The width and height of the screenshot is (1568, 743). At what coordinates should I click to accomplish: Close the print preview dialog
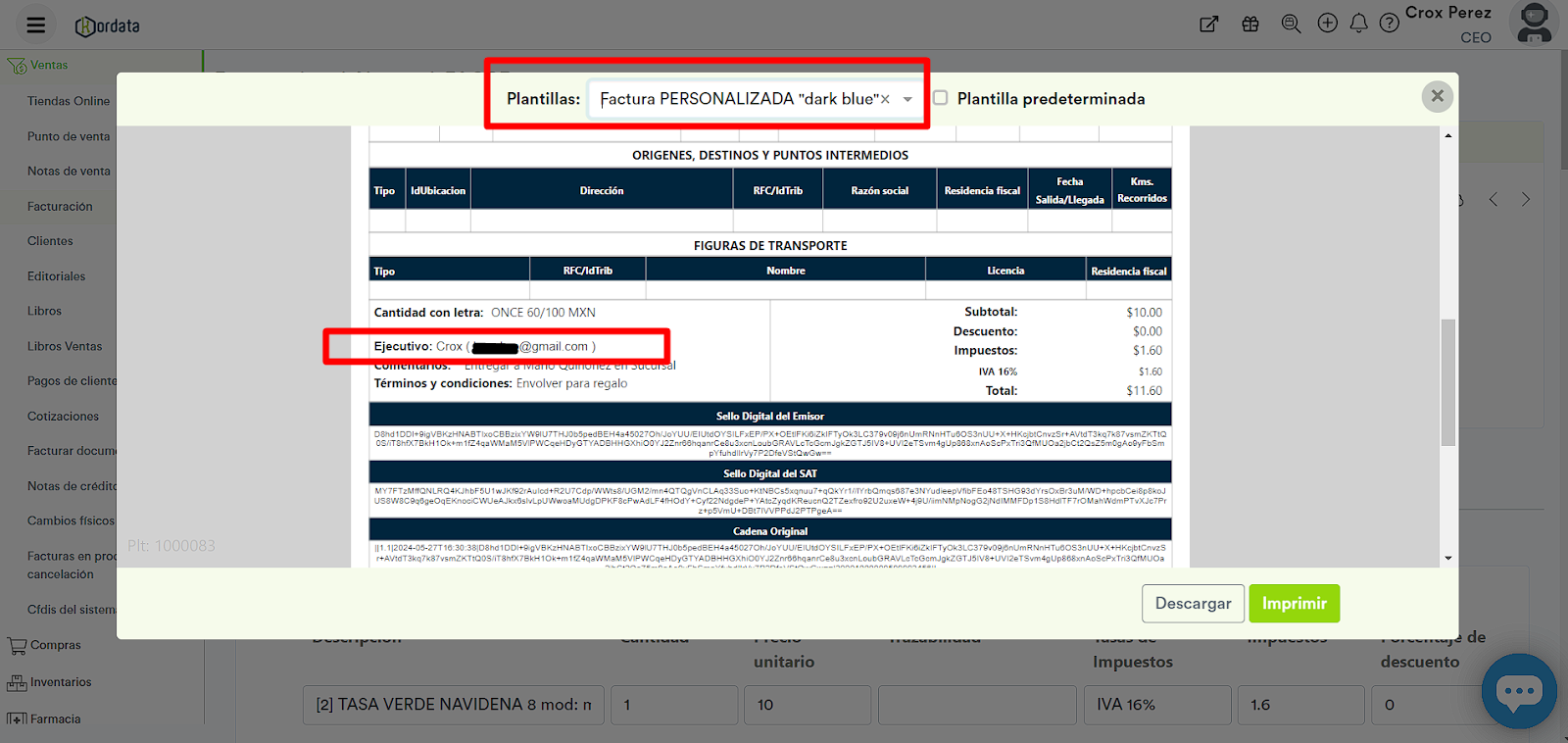pyautogui.click(x=1437, y=96)
